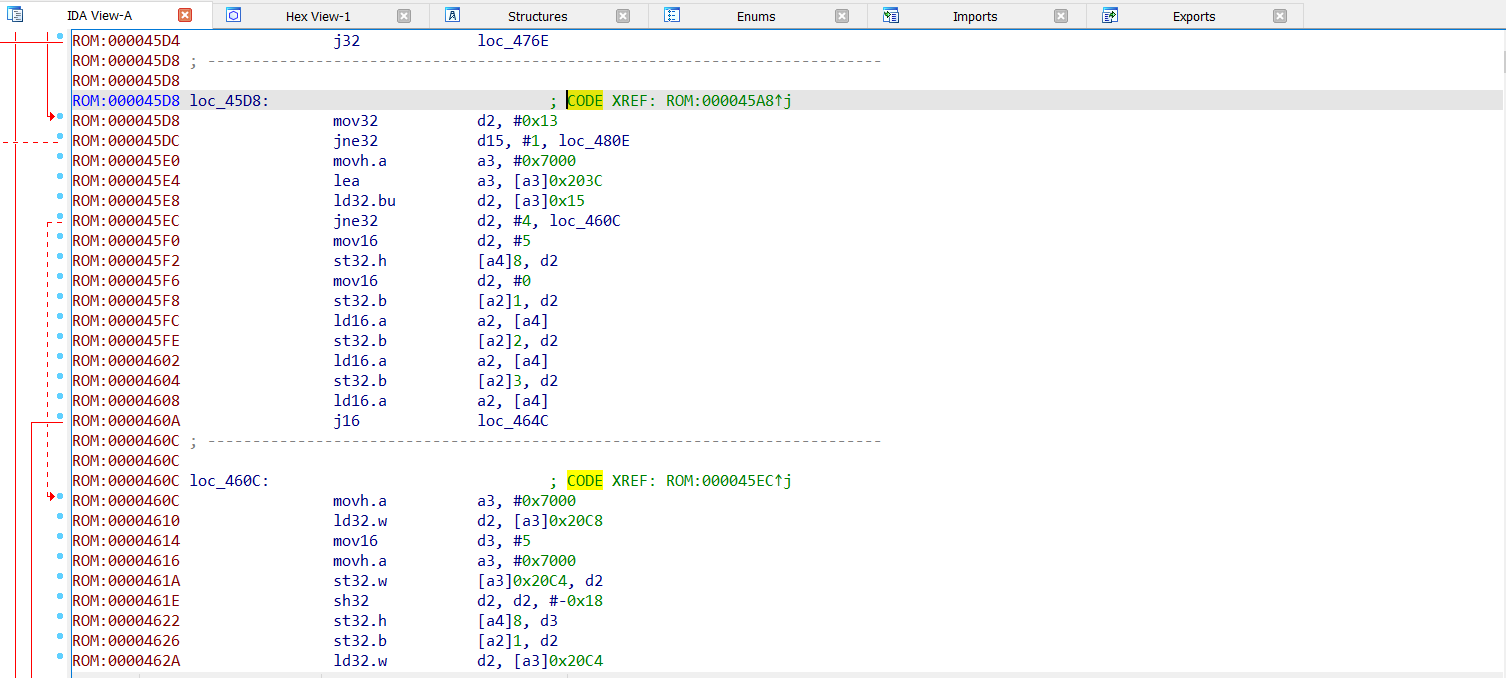Click the Hex View-1 tab icon
This screenshot has width=1506, height=678.
coord(234,15)
